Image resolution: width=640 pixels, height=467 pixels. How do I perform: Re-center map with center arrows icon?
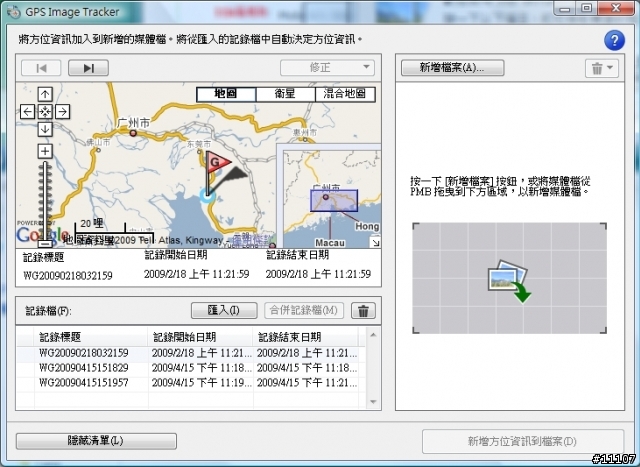point(45,111)
